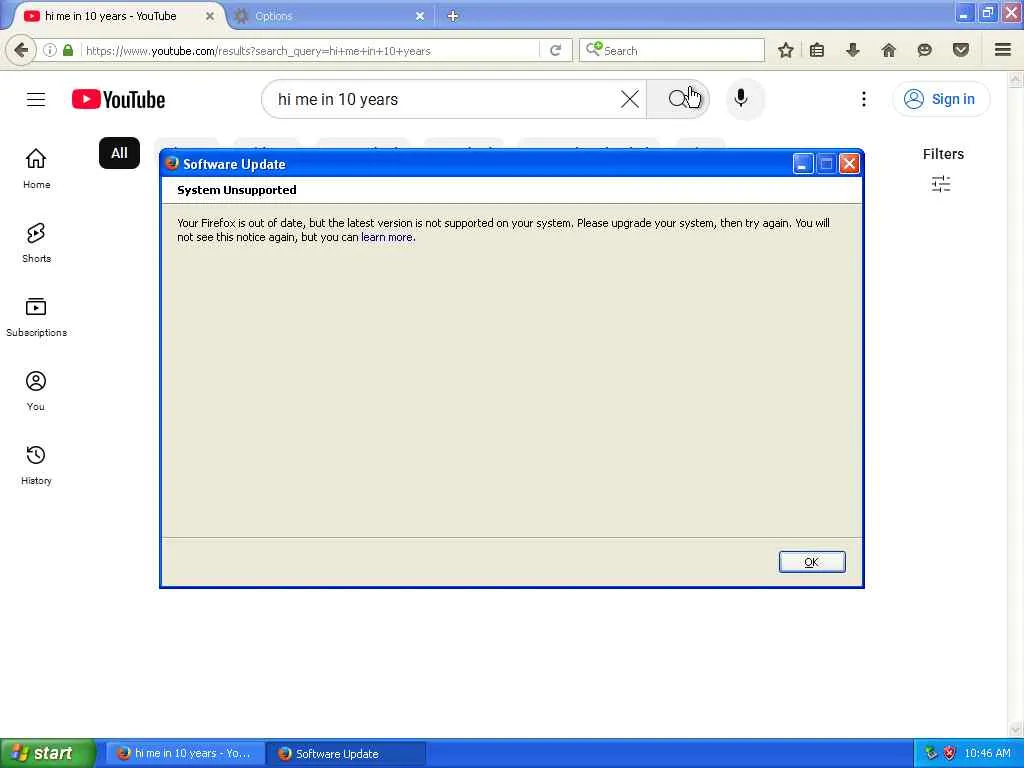1024x768 pixels.
Task: Click the YouTube logo
Action: tap(118, 99)
